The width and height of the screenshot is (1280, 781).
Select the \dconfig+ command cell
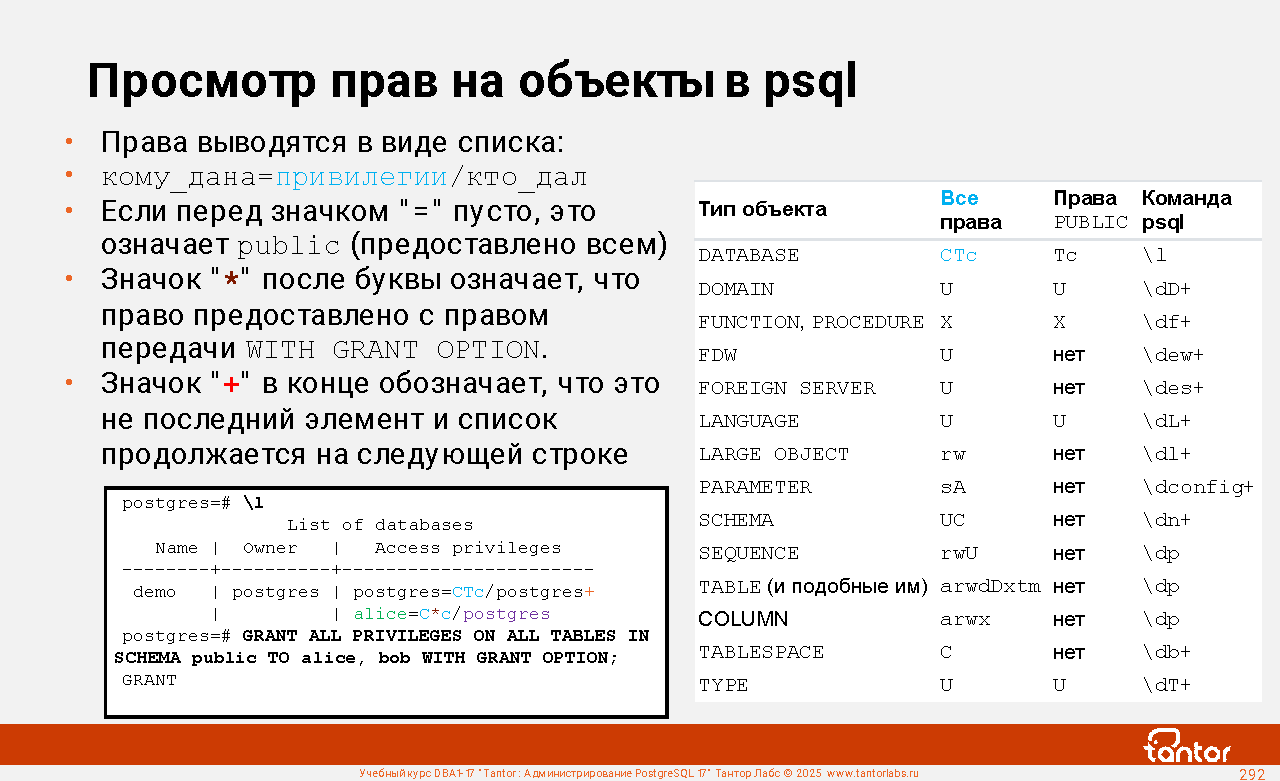[1197, 487]
